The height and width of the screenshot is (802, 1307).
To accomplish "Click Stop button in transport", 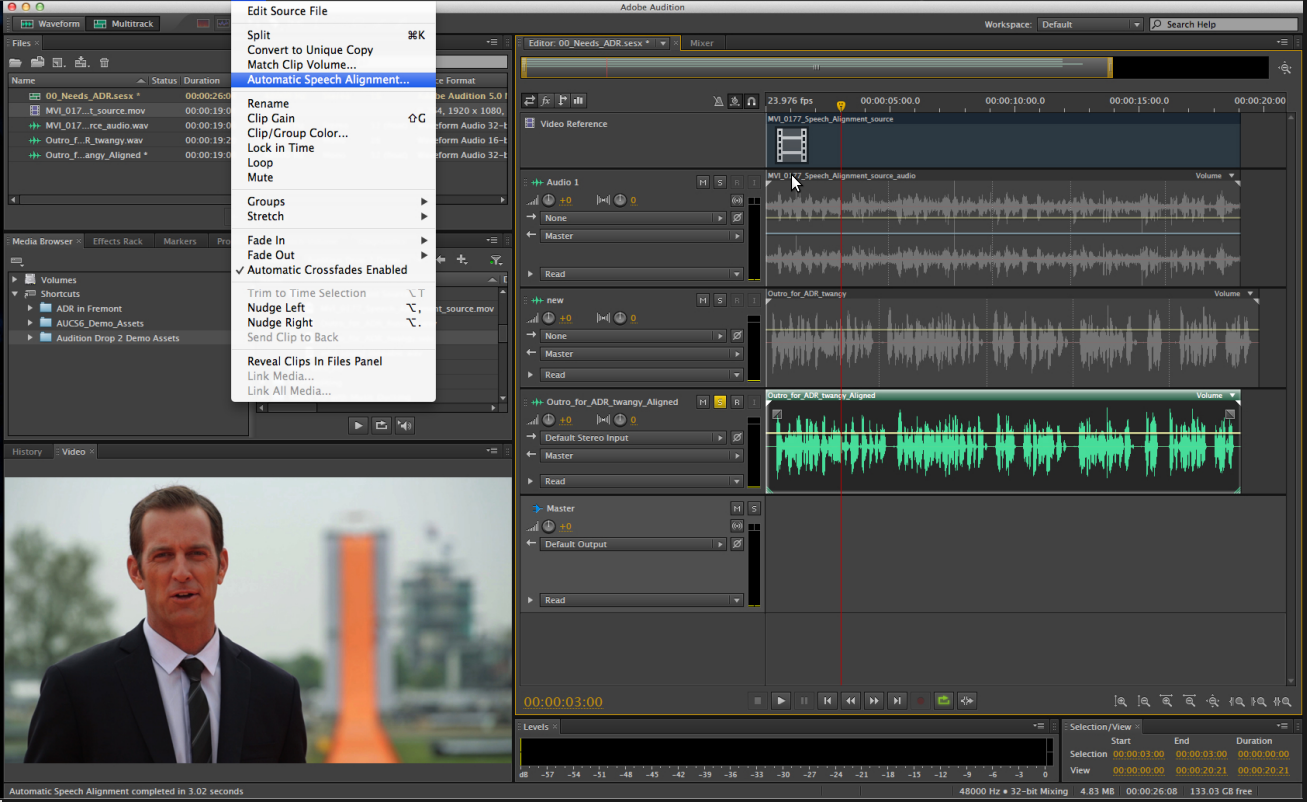I will 758,701.
